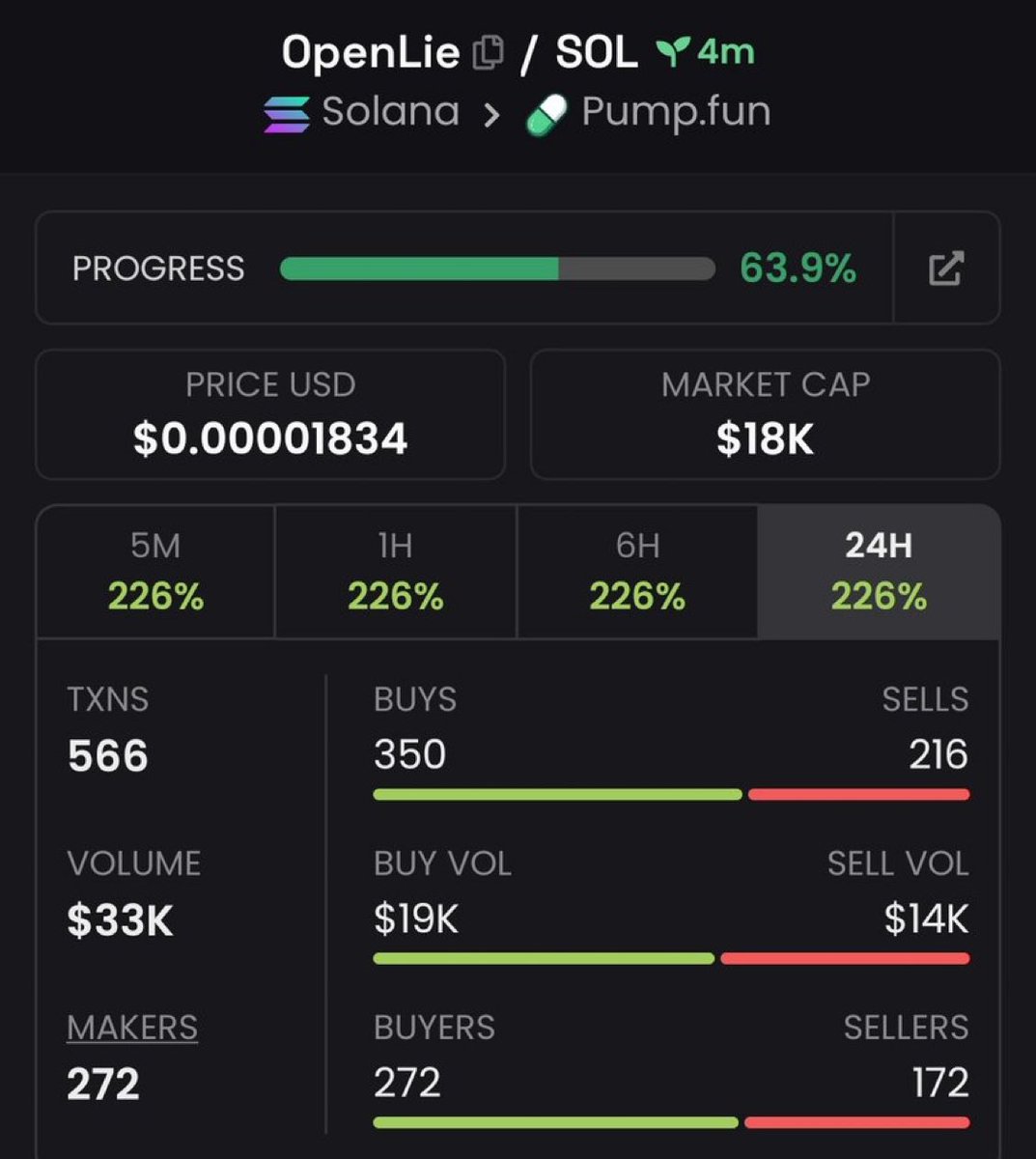The image size is (1036, 1159).
Task: Click the red sell volume bar
Action: (845, 958)
